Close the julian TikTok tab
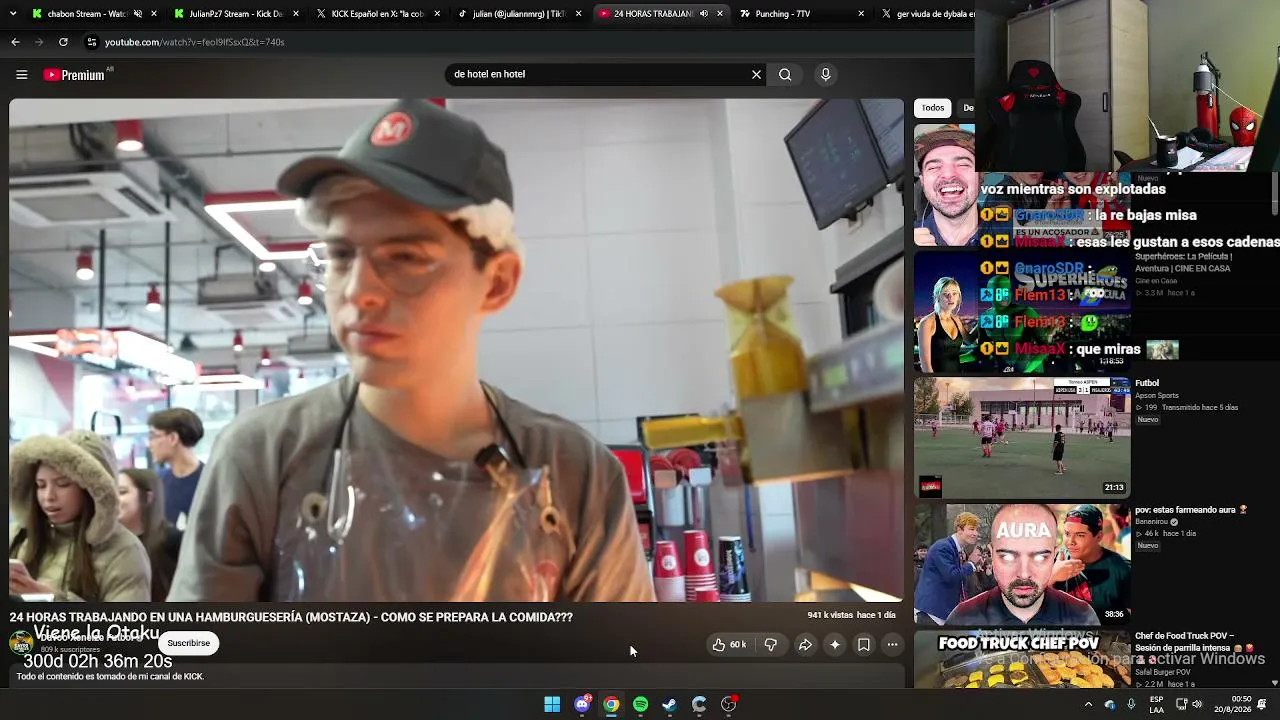This screenshot has height=720, width=1280. 578,14
